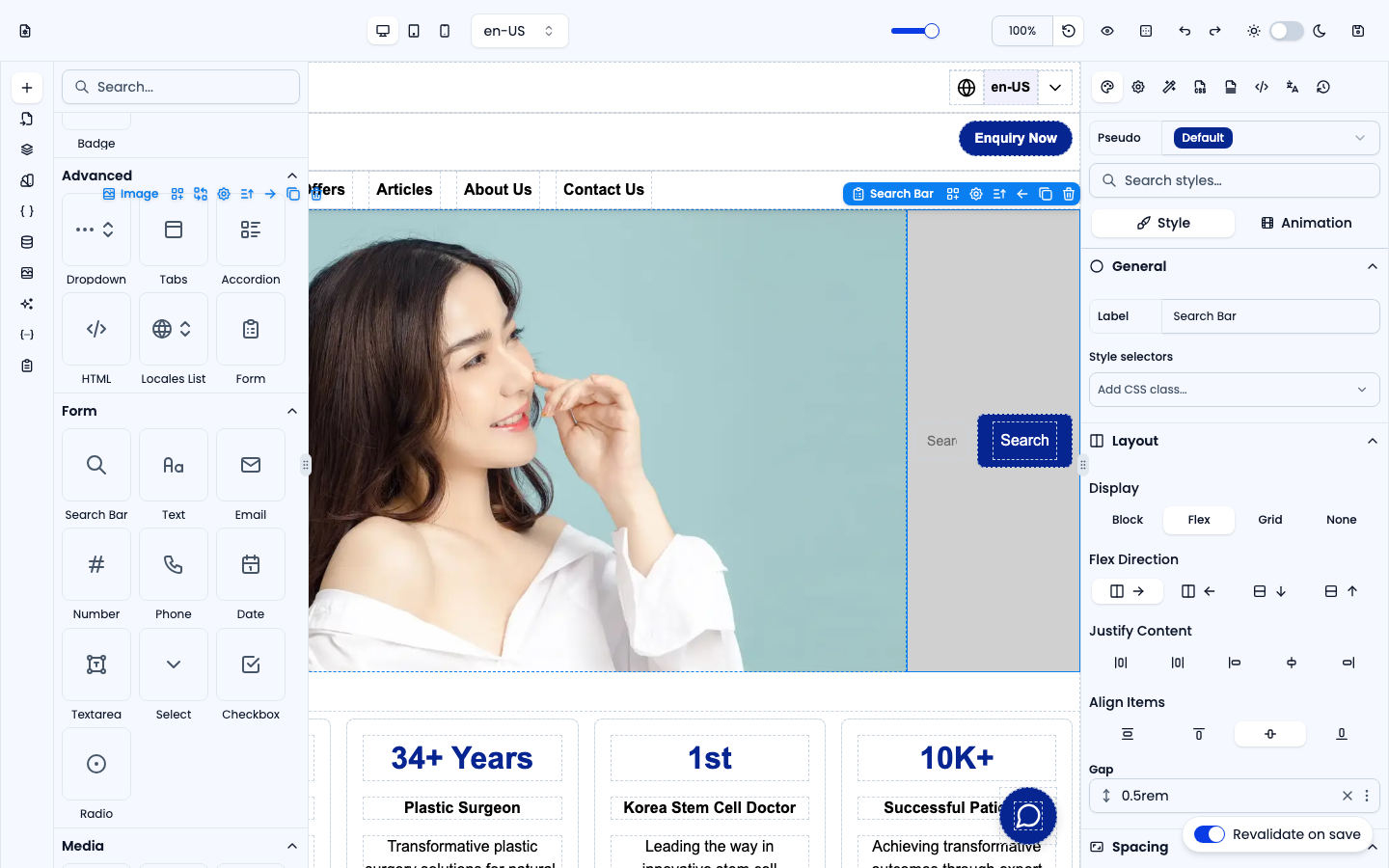1389x868 pixels.
Task: Switch to the Animation tab
Action: click(1306, 223)
